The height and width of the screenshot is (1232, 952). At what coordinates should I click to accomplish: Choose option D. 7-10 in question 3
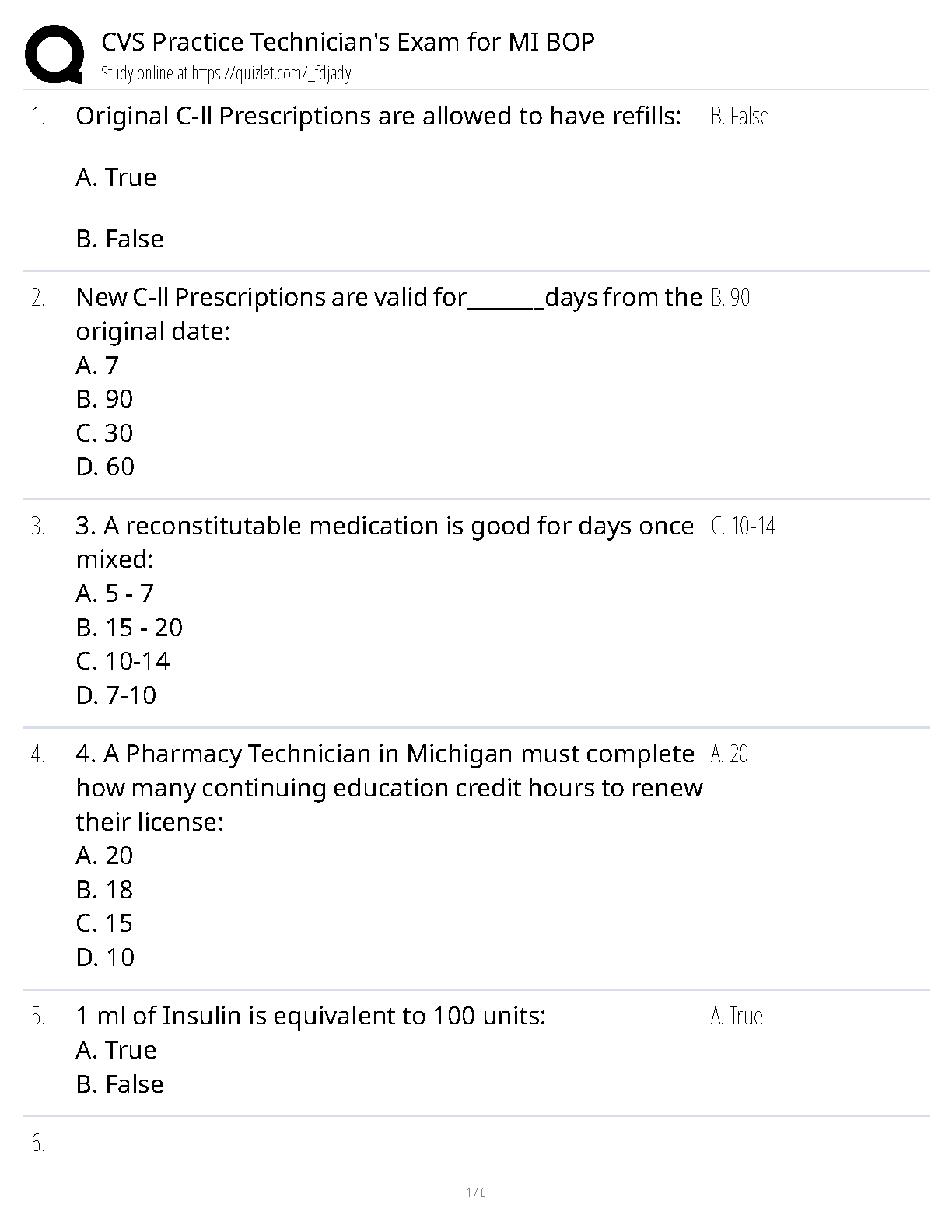point(116,695)
